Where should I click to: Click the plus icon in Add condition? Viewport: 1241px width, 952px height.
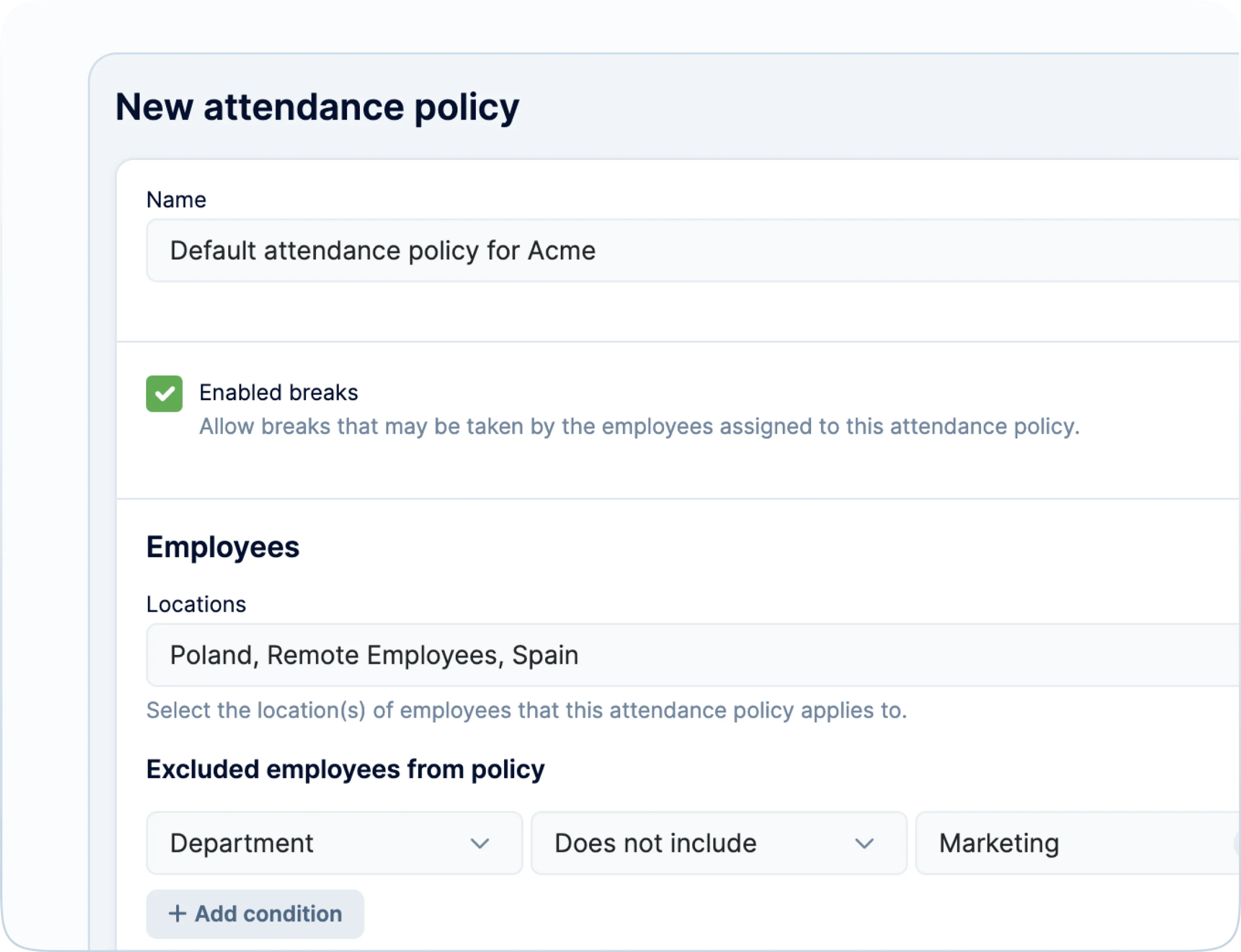click(x=178, y=913)
